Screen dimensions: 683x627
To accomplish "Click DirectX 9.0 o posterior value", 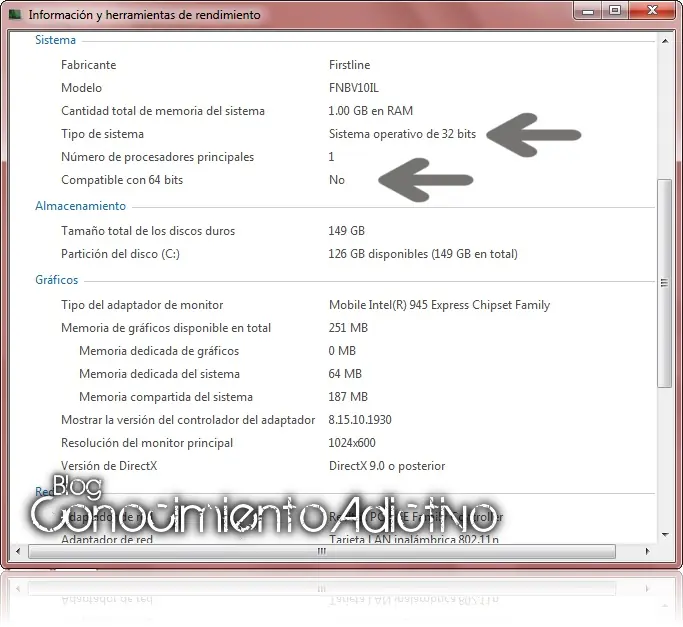I will pos(387,466).
